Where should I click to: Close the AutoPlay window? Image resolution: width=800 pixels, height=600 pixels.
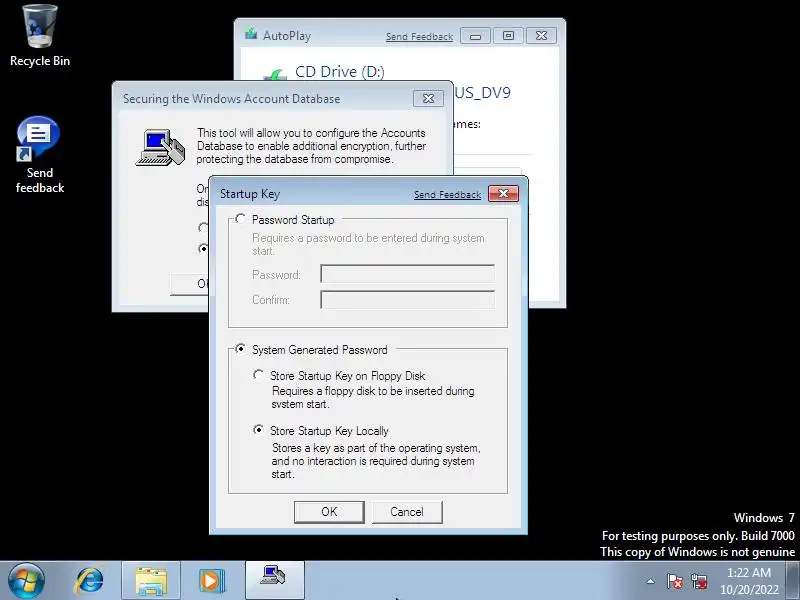point(541,36)
